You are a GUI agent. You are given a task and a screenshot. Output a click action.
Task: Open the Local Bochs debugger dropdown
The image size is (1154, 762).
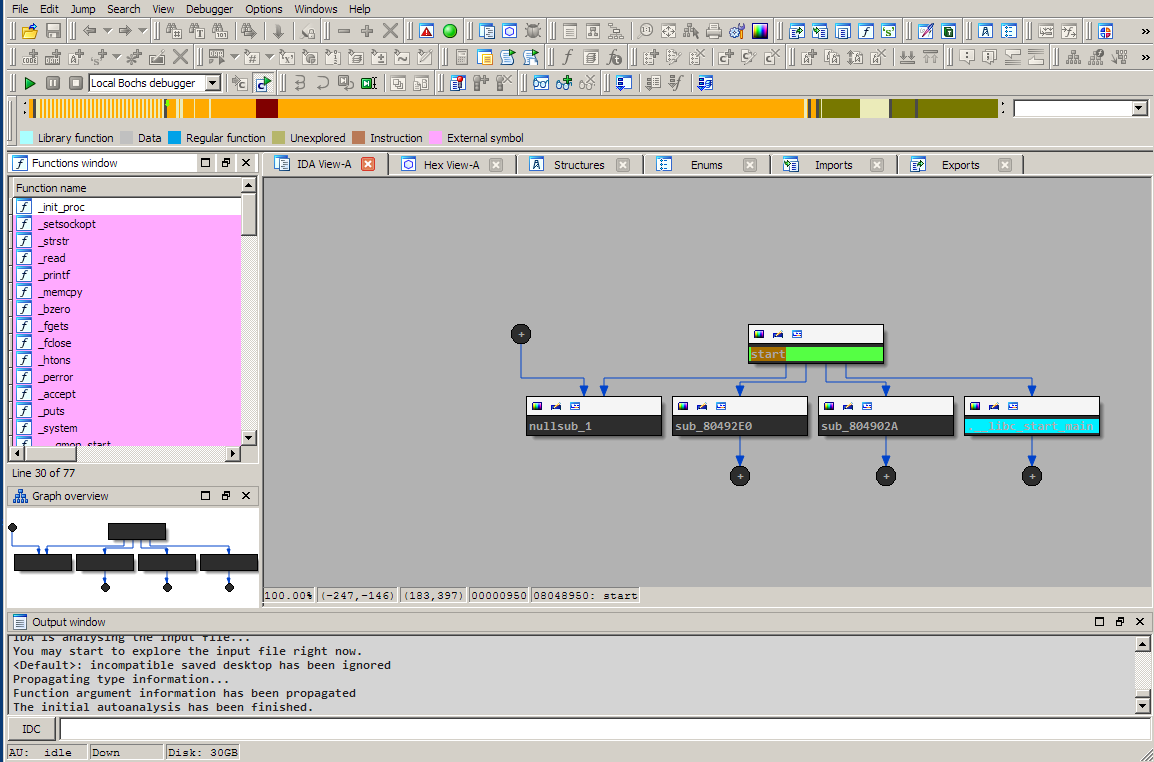(x=213, y=83)
